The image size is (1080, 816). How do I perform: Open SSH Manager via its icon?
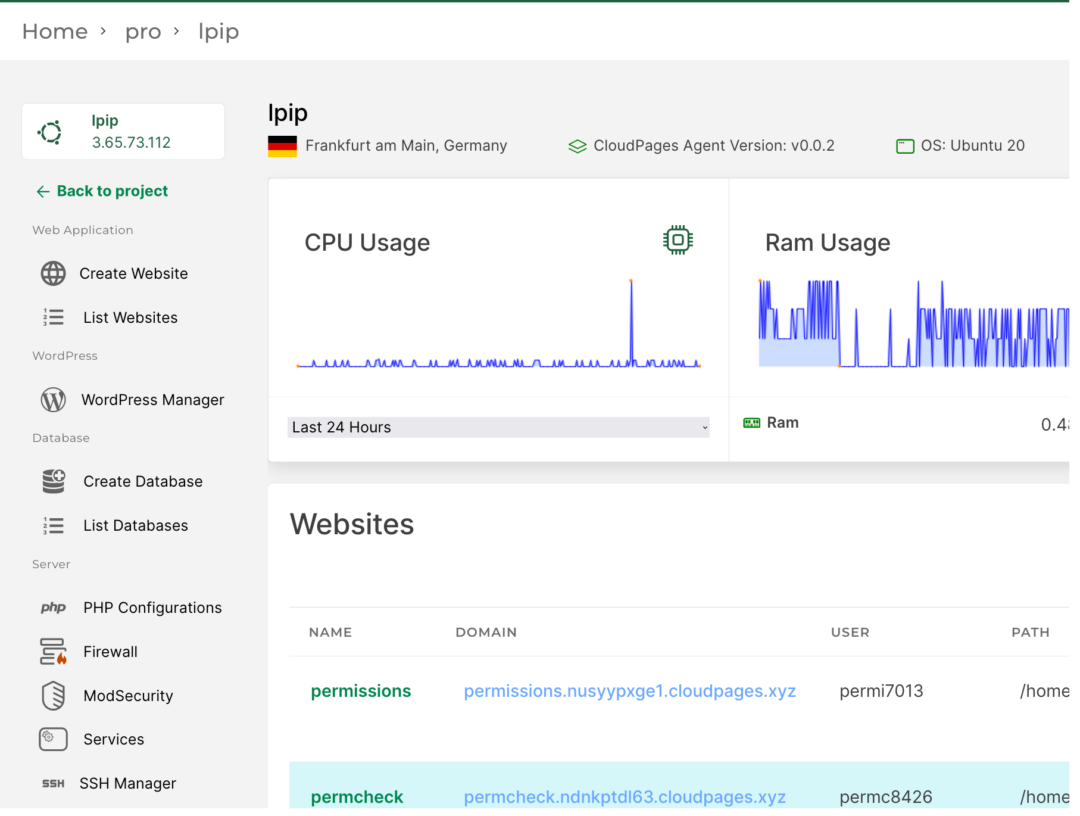click(53, 783)
